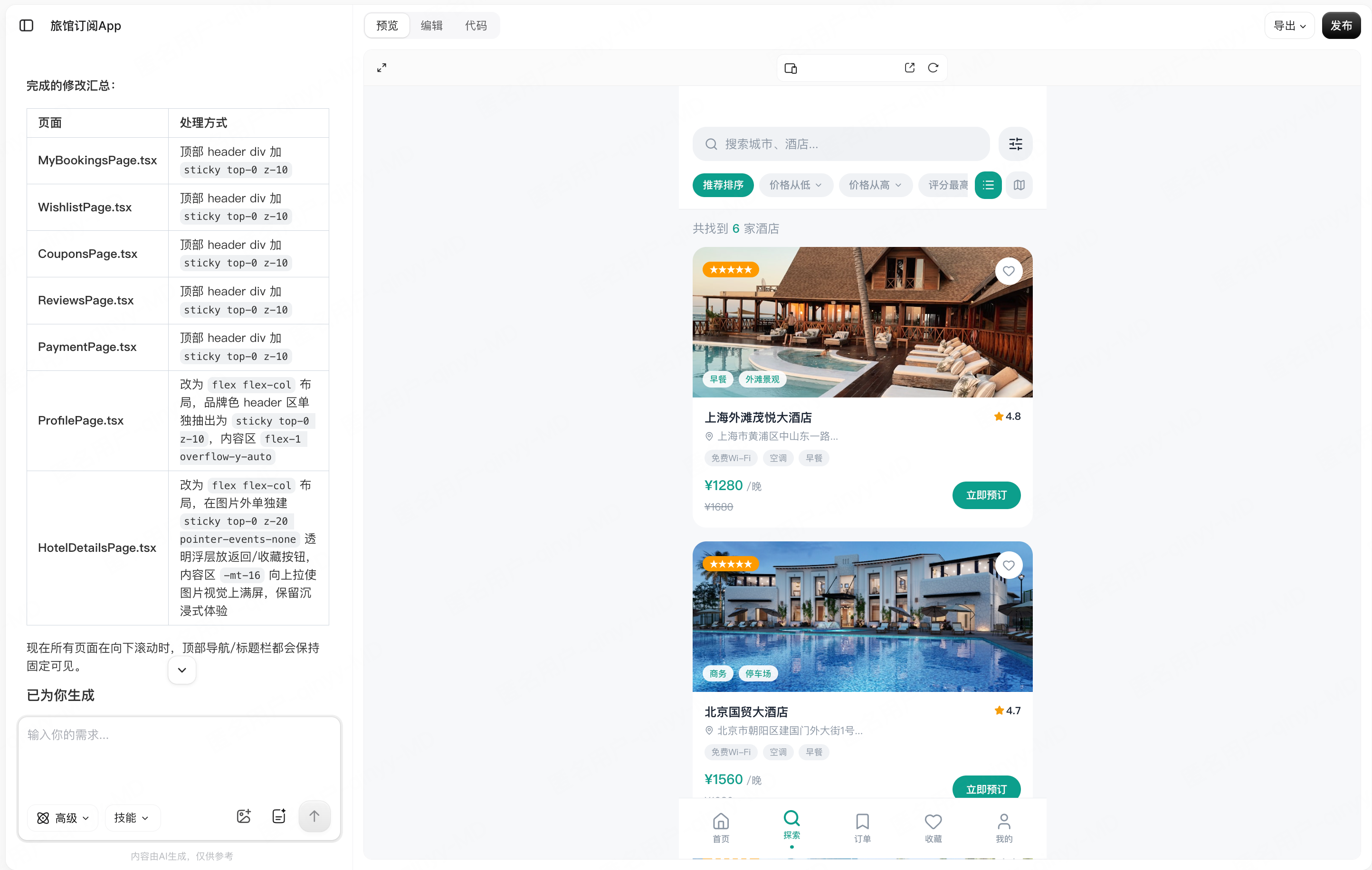
Task: Open the 高级 model dropdown
Action: coord(63,818)
